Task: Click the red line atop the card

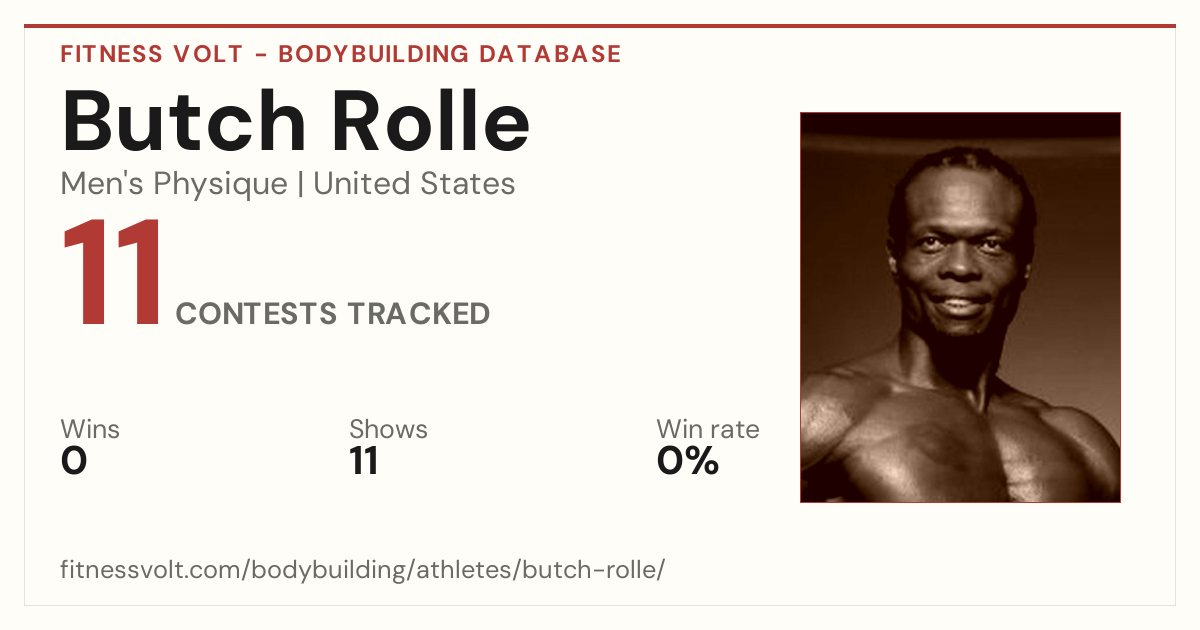Action: pyautogui.click(x=600, y=26)
